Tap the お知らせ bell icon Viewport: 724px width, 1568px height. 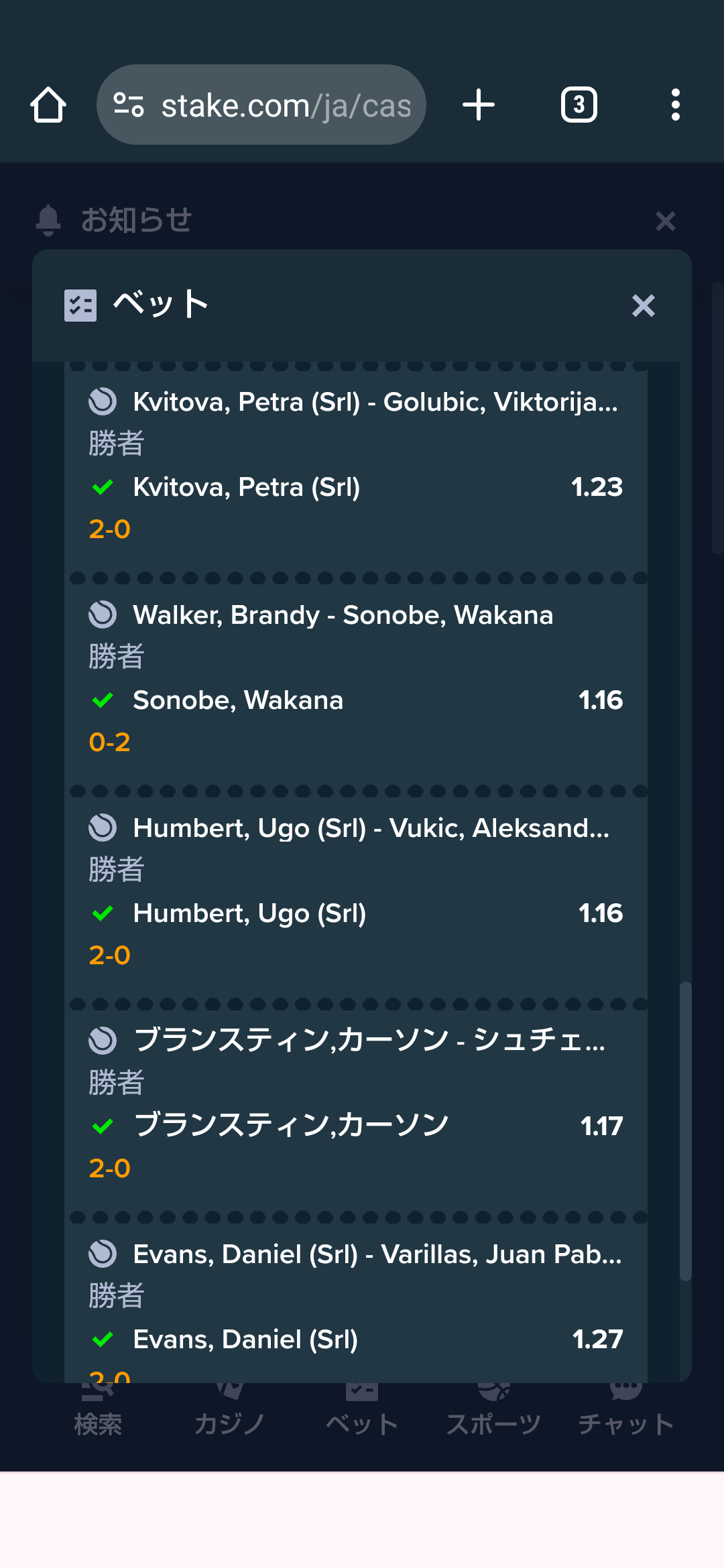(48, 220)
